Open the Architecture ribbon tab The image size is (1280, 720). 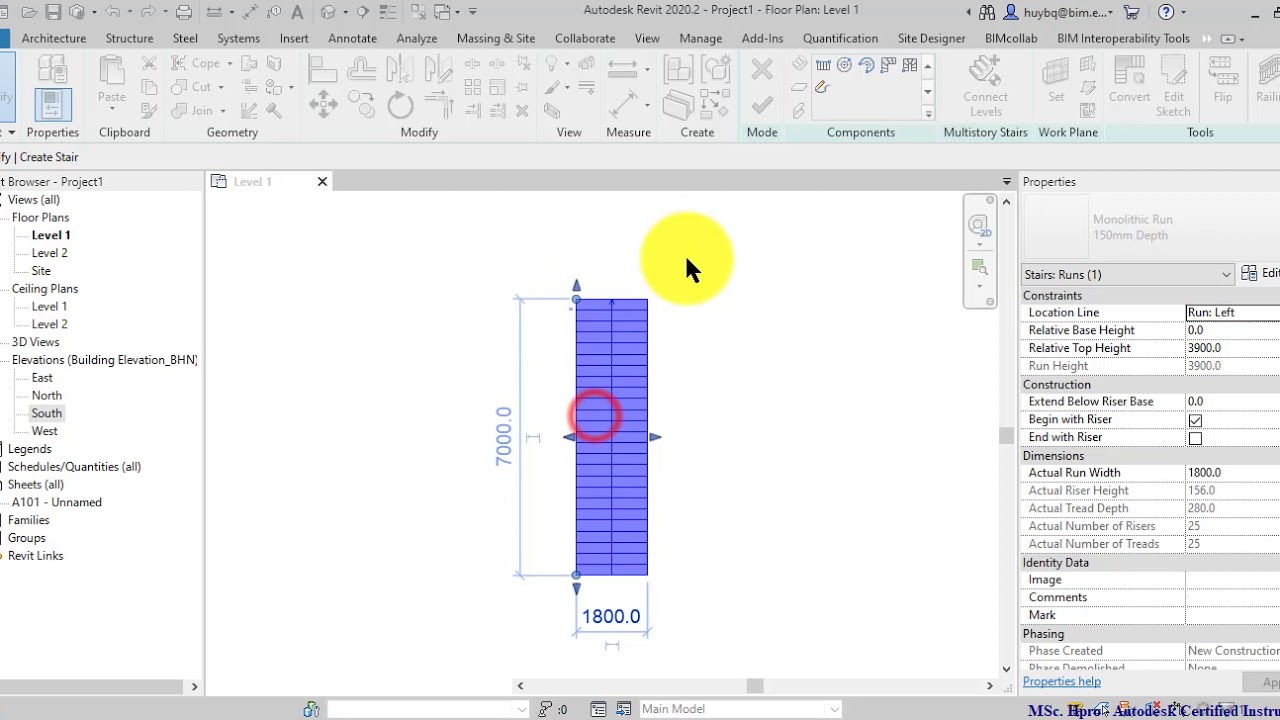point(54,38)
